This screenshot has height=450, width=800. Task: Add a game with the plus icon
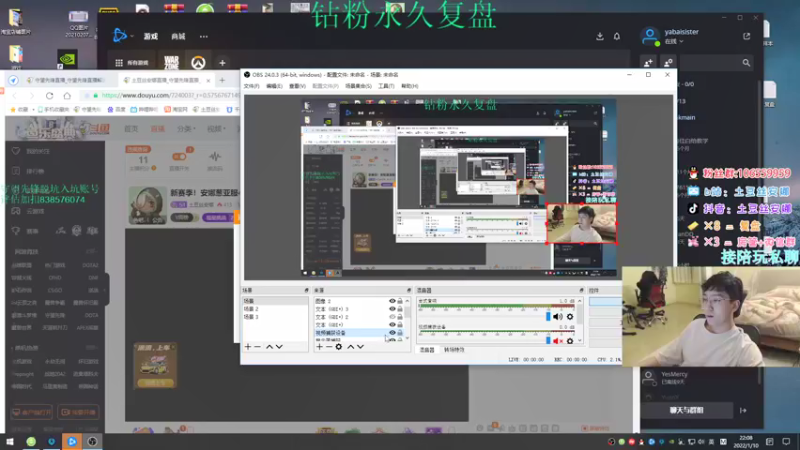pos(222,63)
